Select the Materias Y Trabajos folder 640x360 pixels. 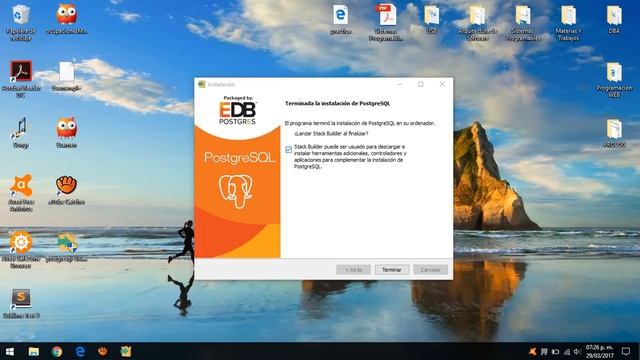(569, 22)
